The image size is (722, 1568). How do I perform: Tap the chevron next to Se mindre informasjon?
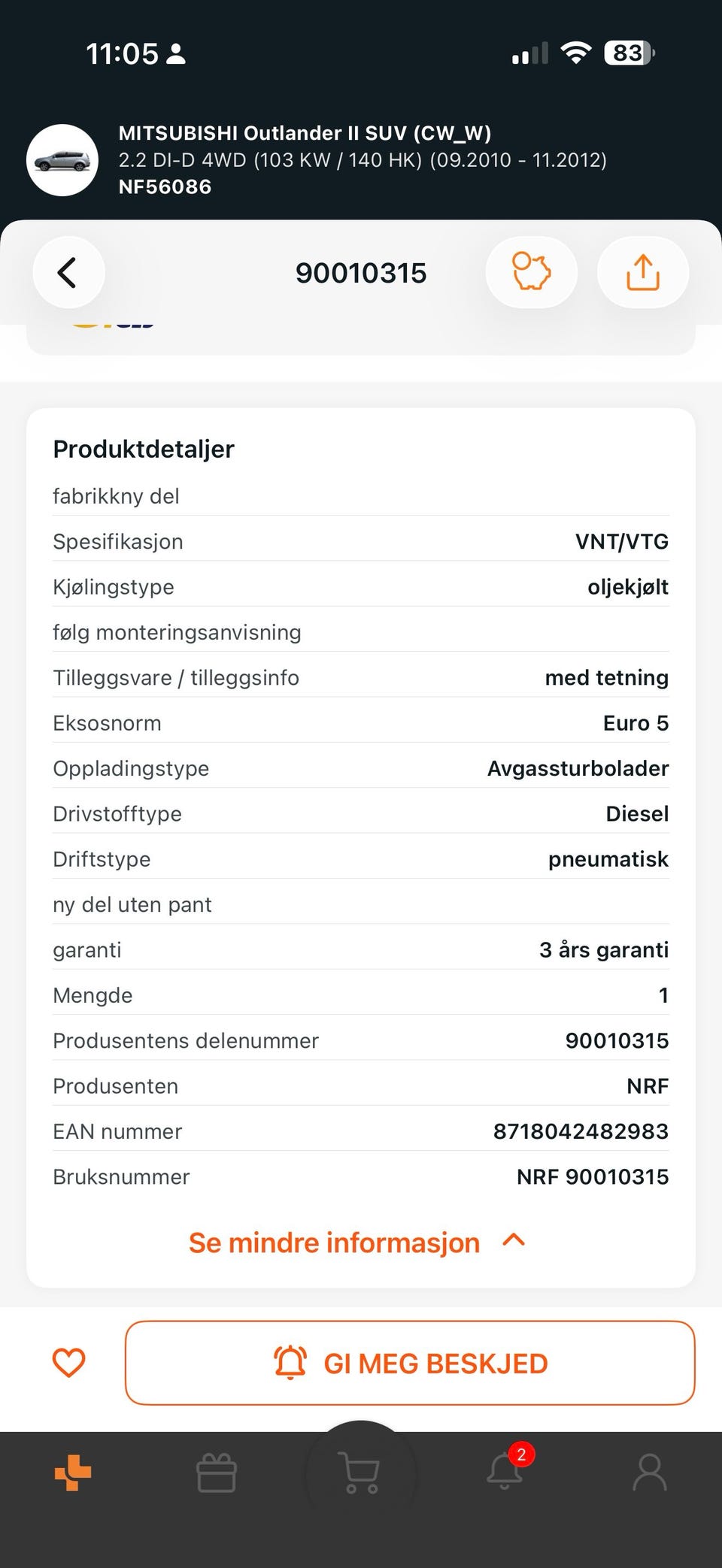[x=514, y=1240]
